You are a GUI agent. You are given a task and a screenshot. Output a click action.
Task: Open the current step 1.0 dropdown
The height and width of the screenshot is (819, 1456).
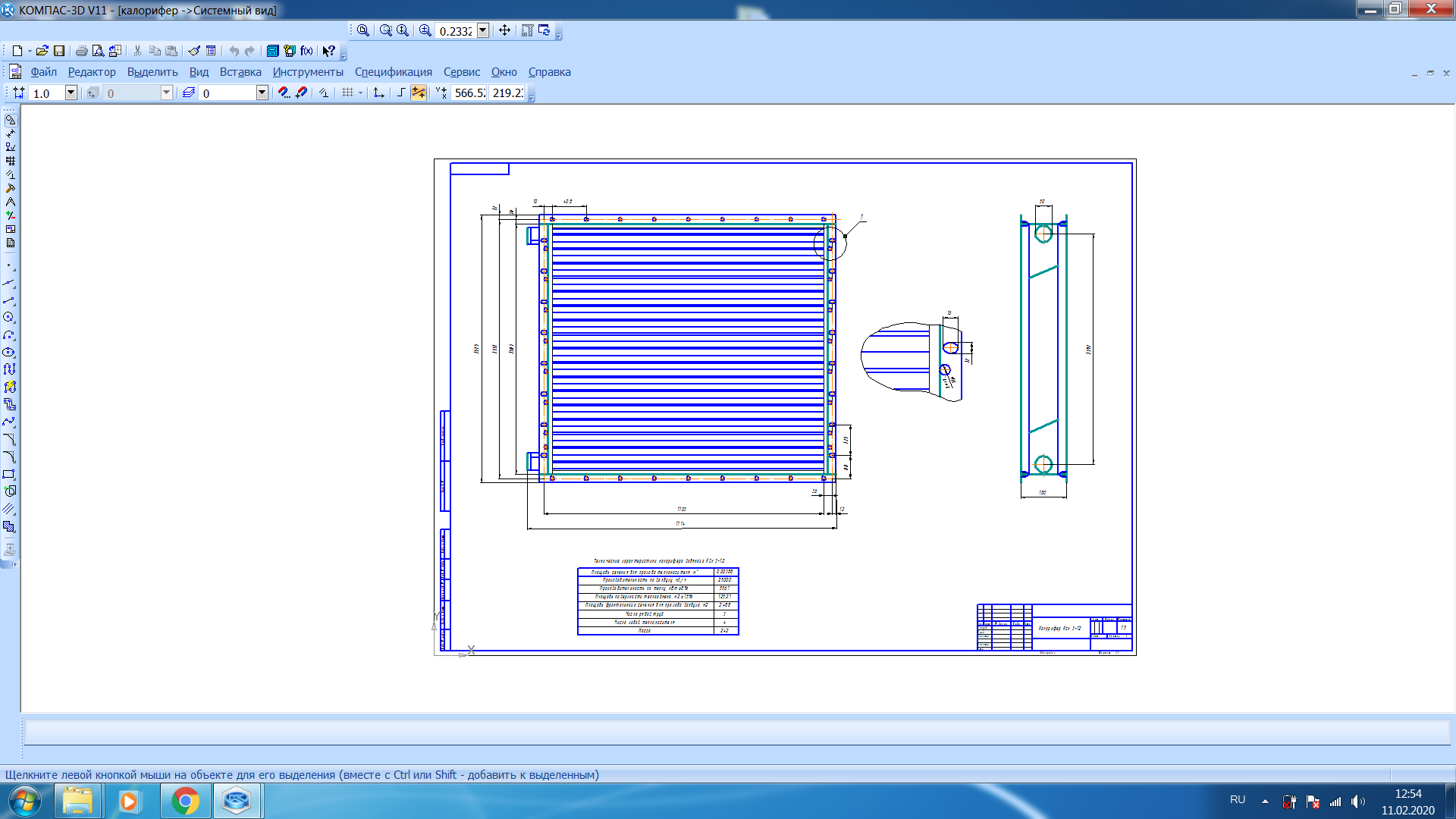point(71,93)
